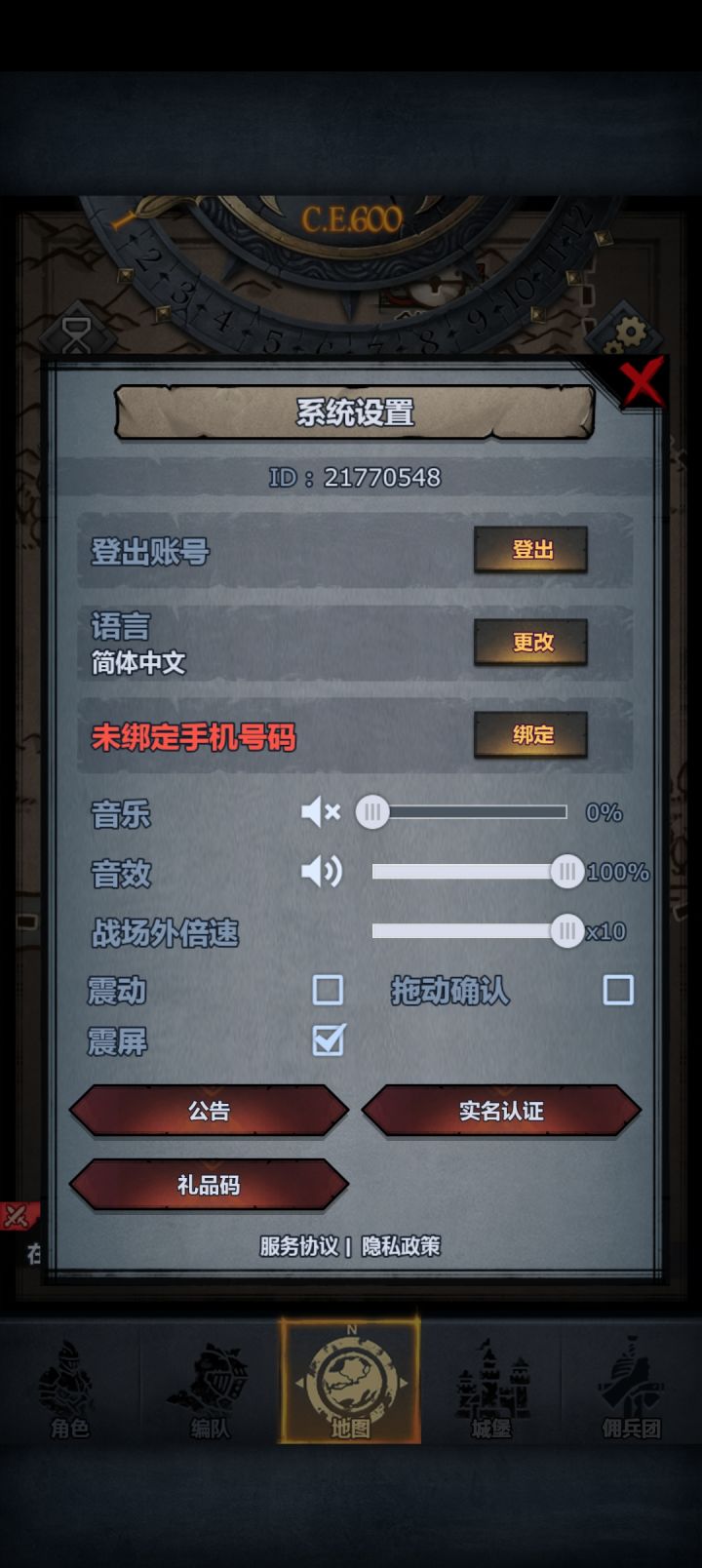
Task: Click the sound effects speaker icon
Action: click(321, 871)
